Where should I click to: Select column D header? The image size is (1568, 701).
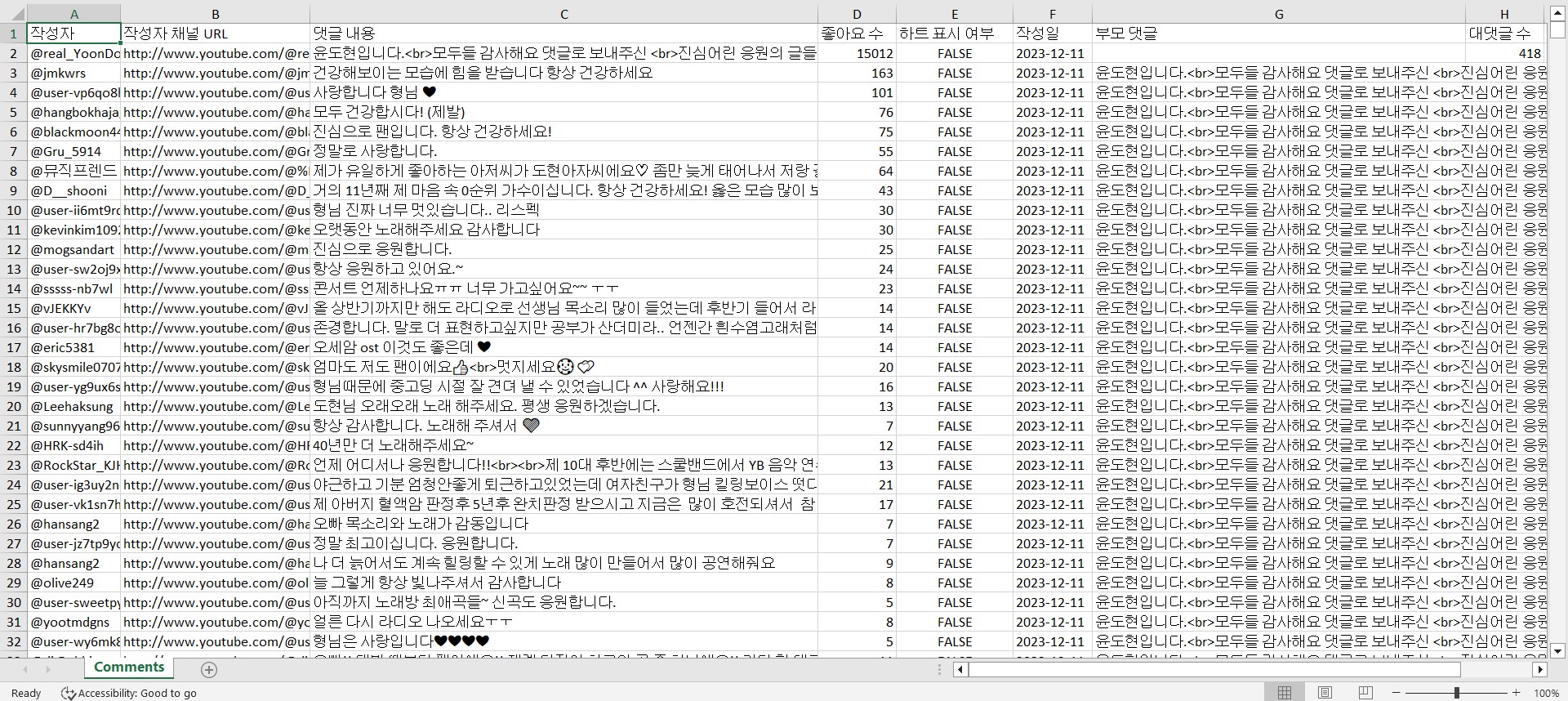(857, 14)
